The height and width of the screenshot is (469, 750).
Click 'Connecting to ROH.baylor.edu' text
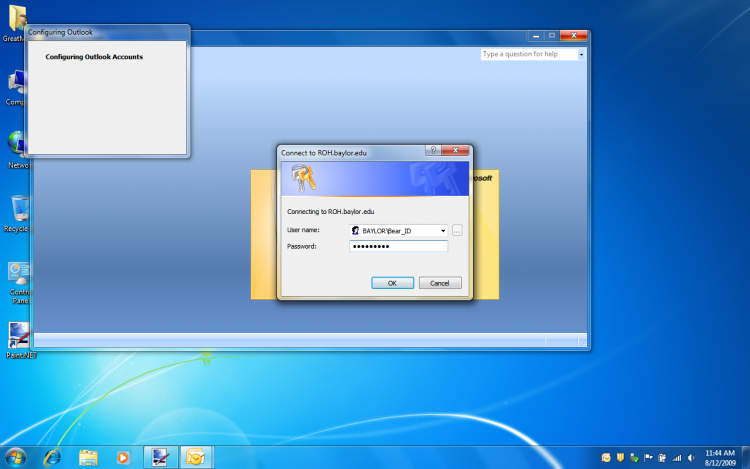(x=331, y=212)
